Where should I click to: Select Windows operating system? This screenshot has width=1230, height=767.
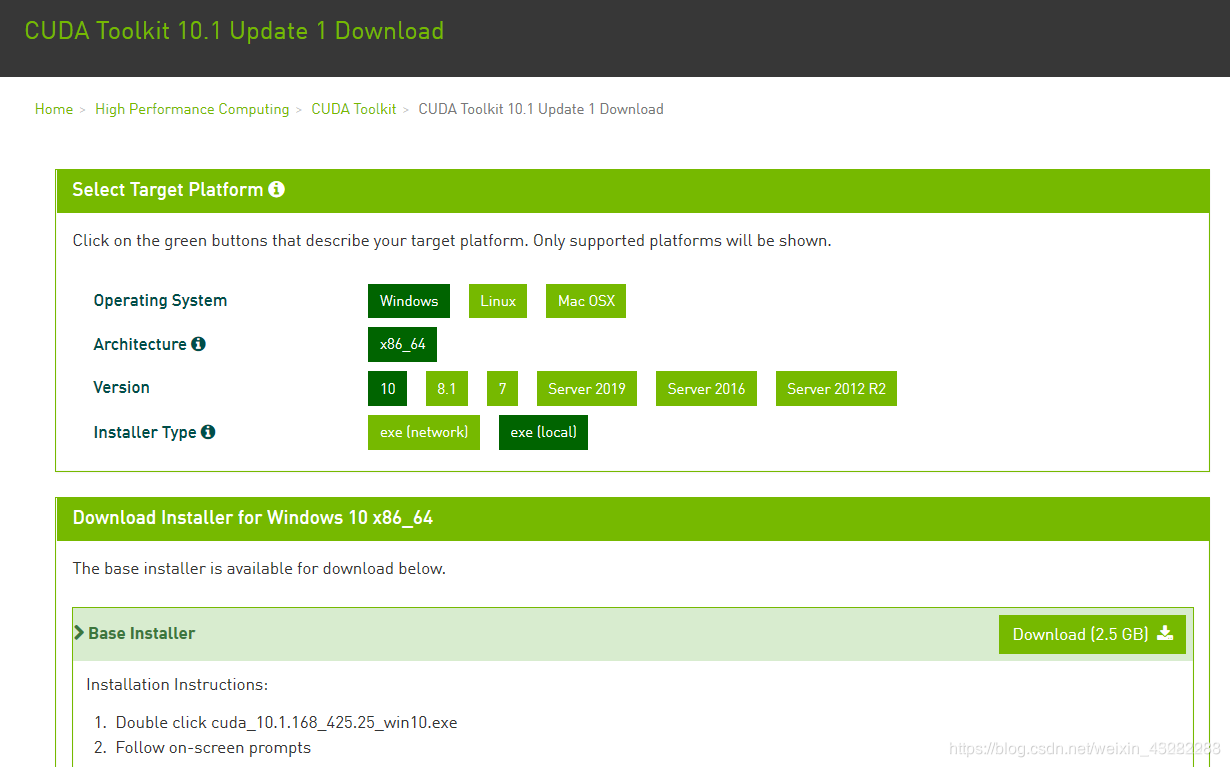(409, 301)
